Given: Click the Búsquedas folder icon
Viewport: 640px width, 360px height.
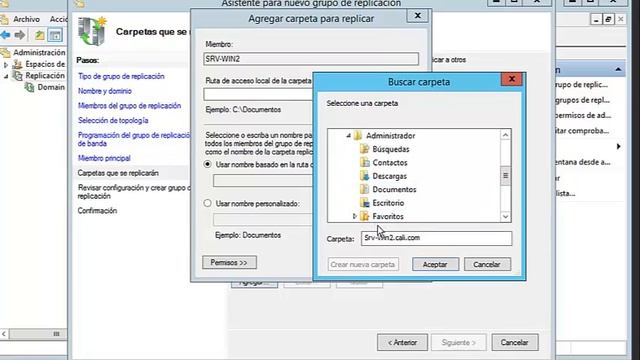Looking at the screenshot, I should click(x=364, y=149).
